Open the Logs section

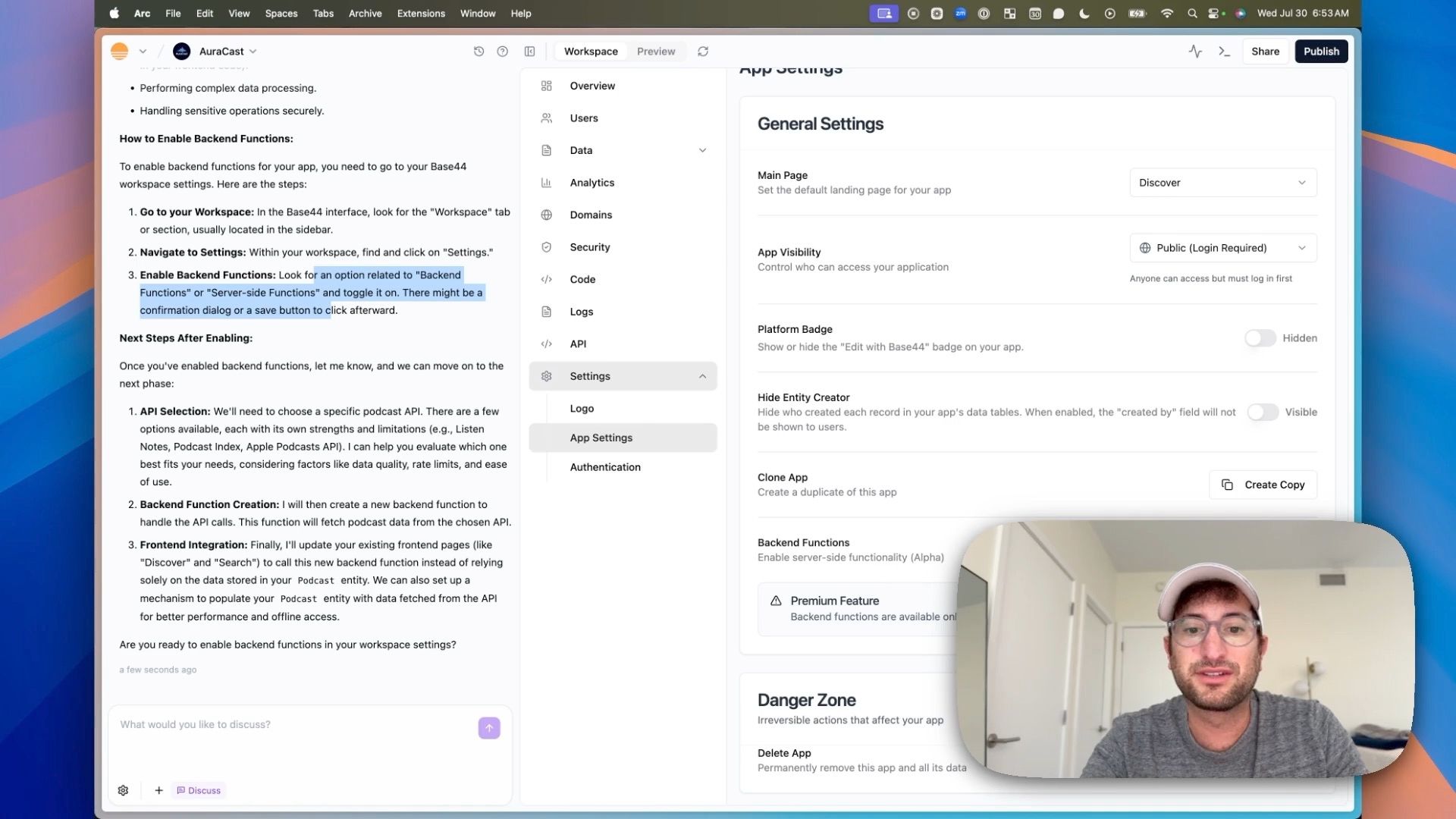point(623,312)
